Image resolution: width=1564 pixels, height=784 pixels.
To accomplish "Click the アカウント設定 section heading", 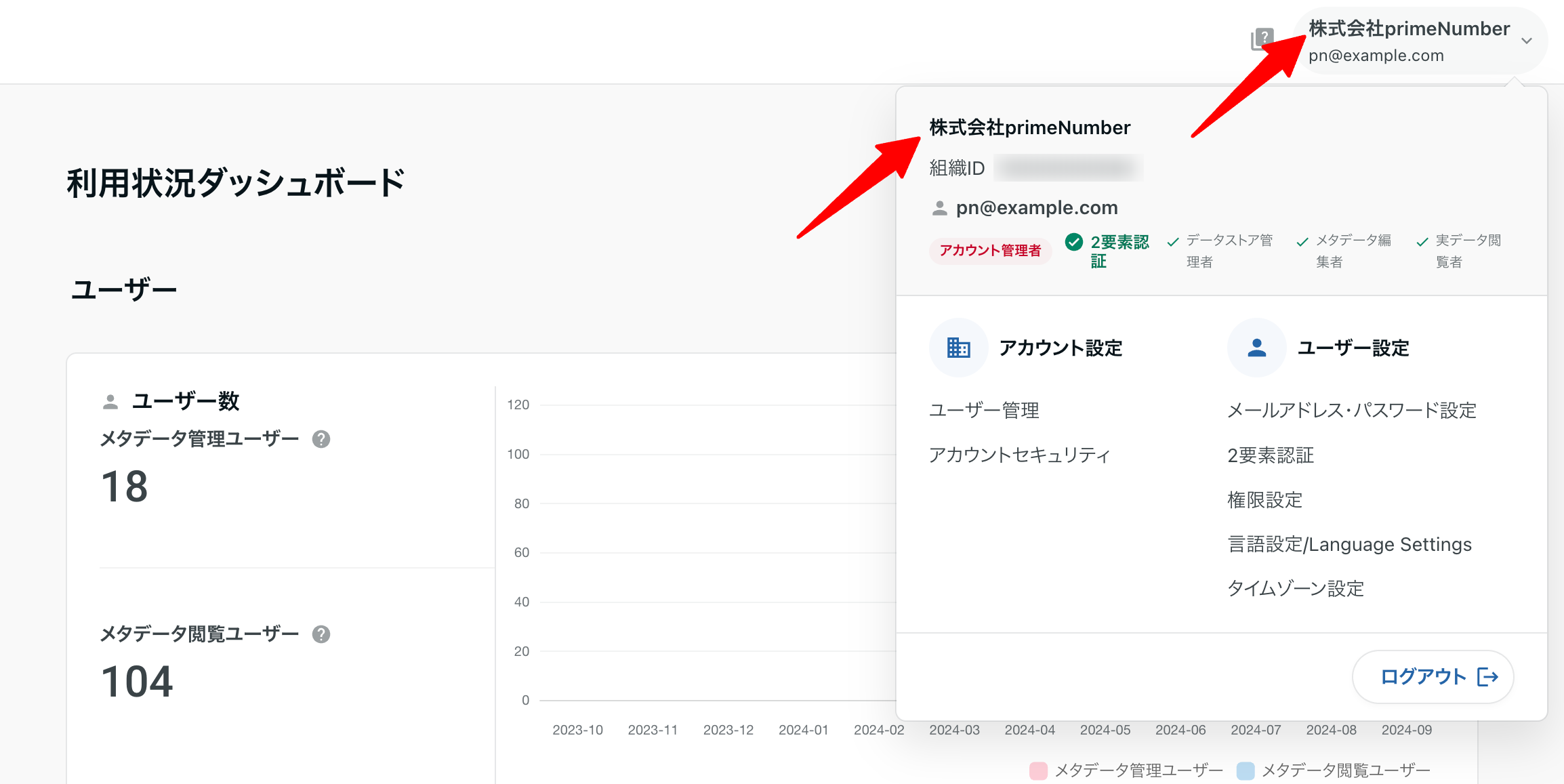I will (1061, 348).
